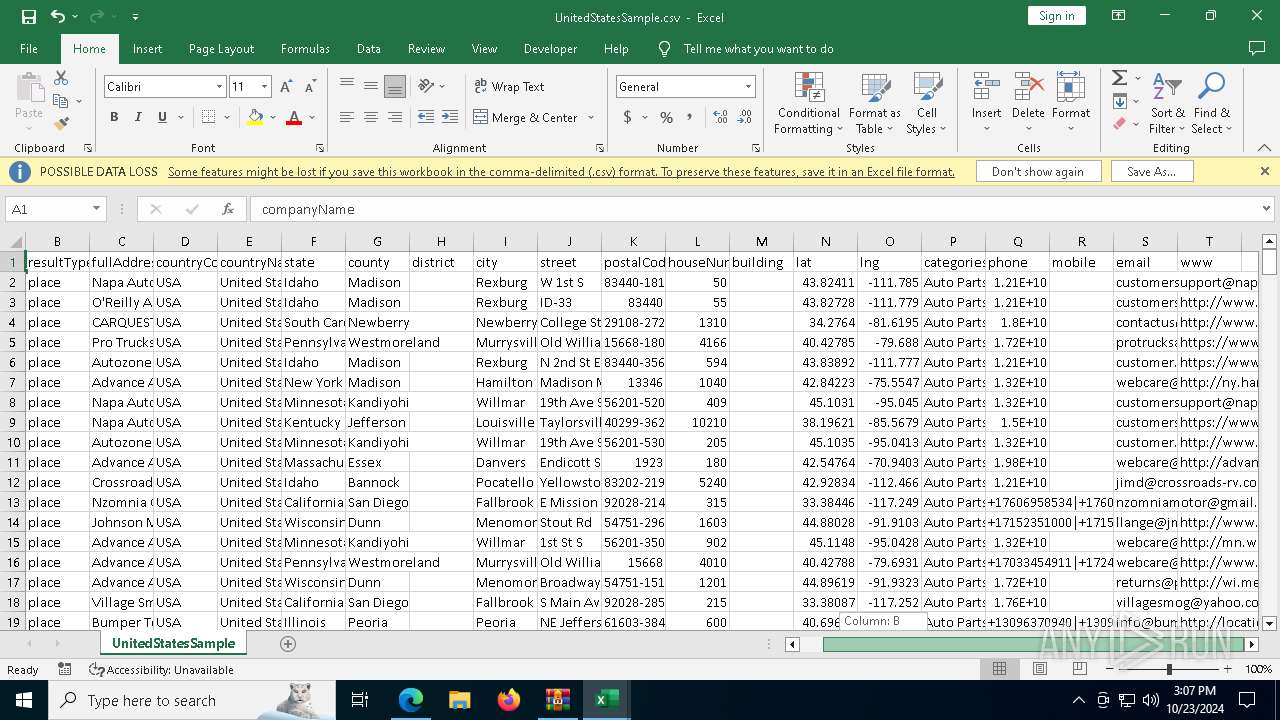Open Cell Styles gallery
Viewport: 1280px width, 720px height.
927,103
